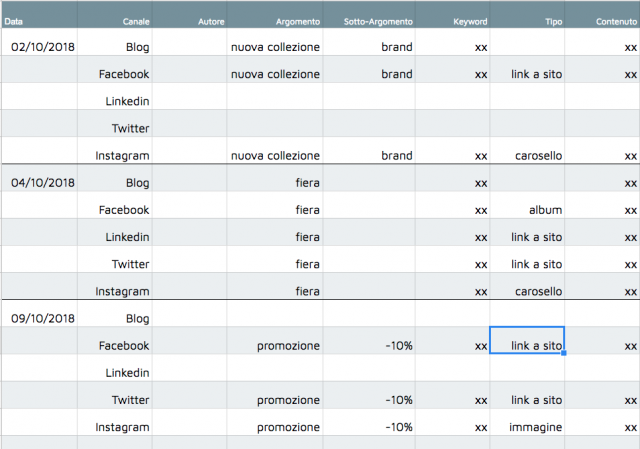Select the Contenuto header cell
Screen dimensions: 640x449
click(602, 15)
